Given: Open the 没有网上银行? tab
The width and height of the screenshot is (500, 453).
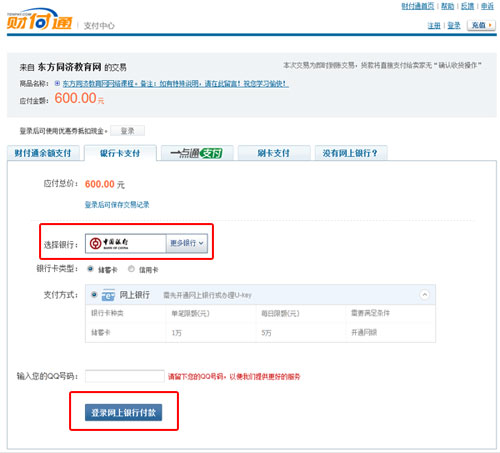Looking at the screenshot, I should pos(351,153).
